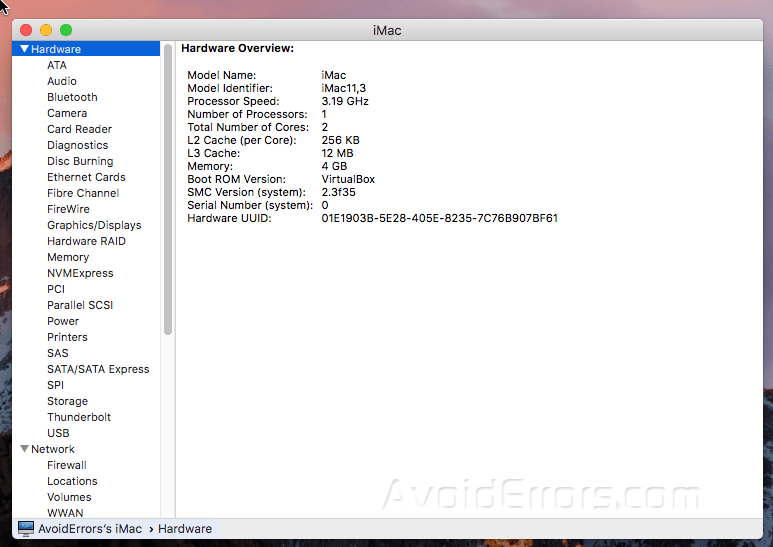Select Memory in the sidebar
The height and width of the screenshot is (547, 773).
pos(68,257)
